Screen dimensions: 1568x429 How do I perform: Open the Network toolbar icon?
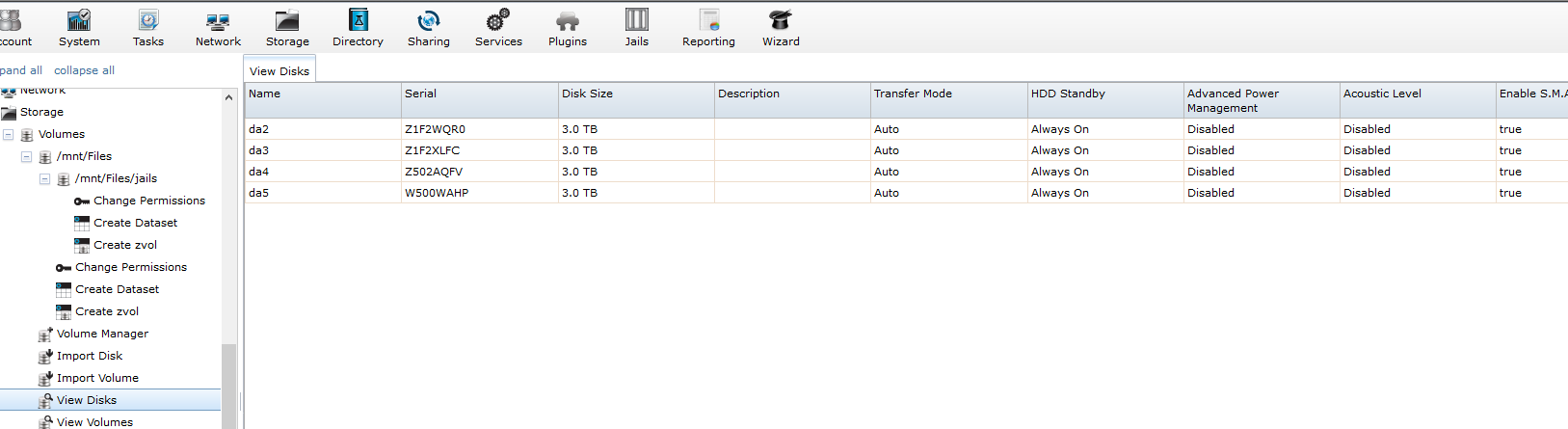click(x=218, y=20)
